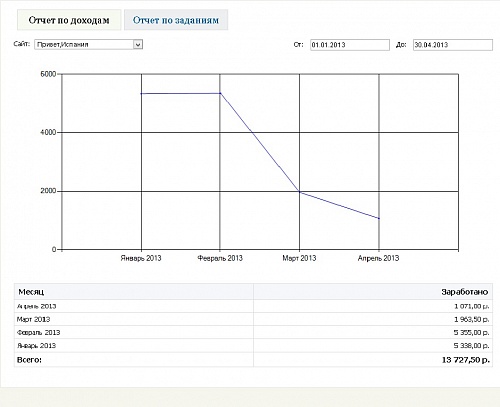Switch to Отчет по заданиям tab

(176, 20)
